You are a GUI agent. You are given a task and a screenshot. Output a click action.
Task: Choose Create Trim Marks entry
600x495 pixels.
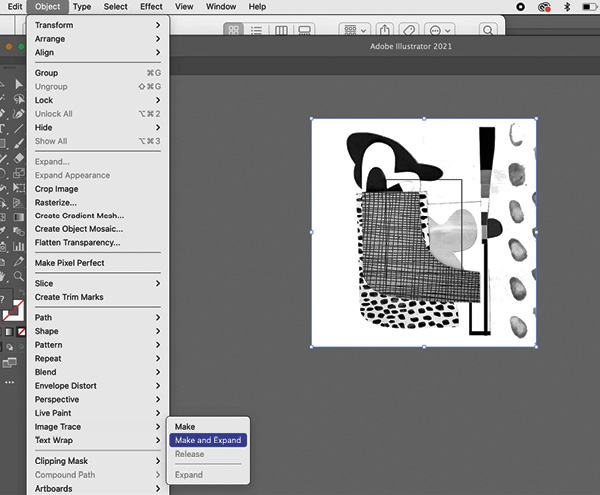point(98,297)
